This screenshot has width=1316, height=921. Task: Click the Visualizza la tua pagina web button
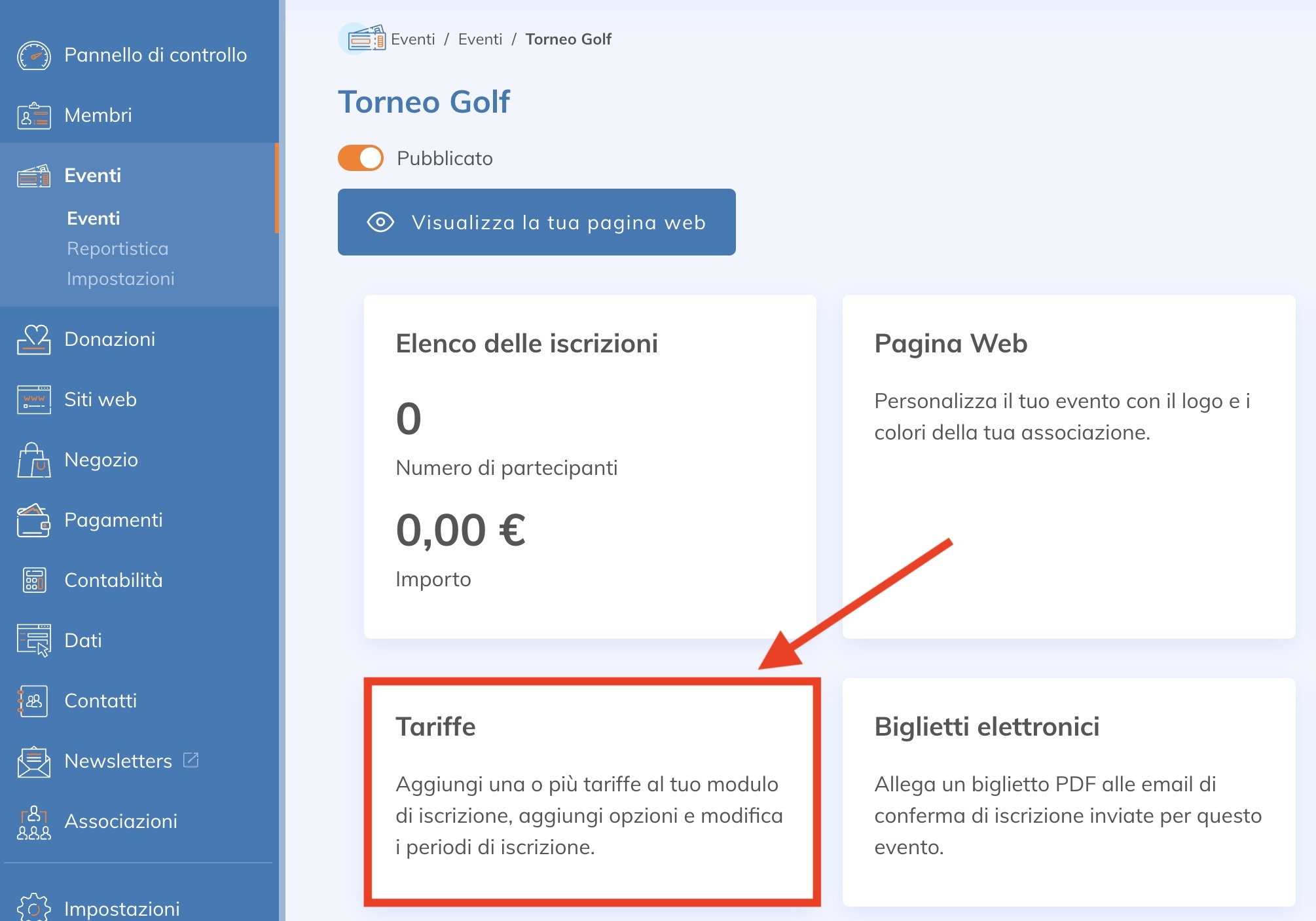(536, 221)
